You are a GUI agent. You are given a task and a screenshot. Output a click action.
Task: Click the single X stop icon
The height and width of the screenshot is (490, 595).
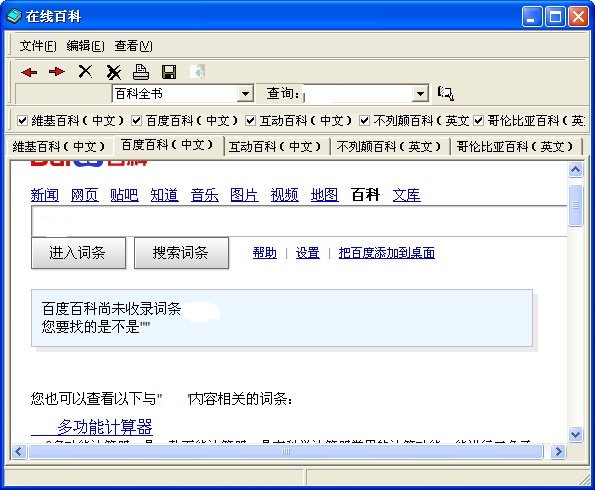[x=85, y=71]
